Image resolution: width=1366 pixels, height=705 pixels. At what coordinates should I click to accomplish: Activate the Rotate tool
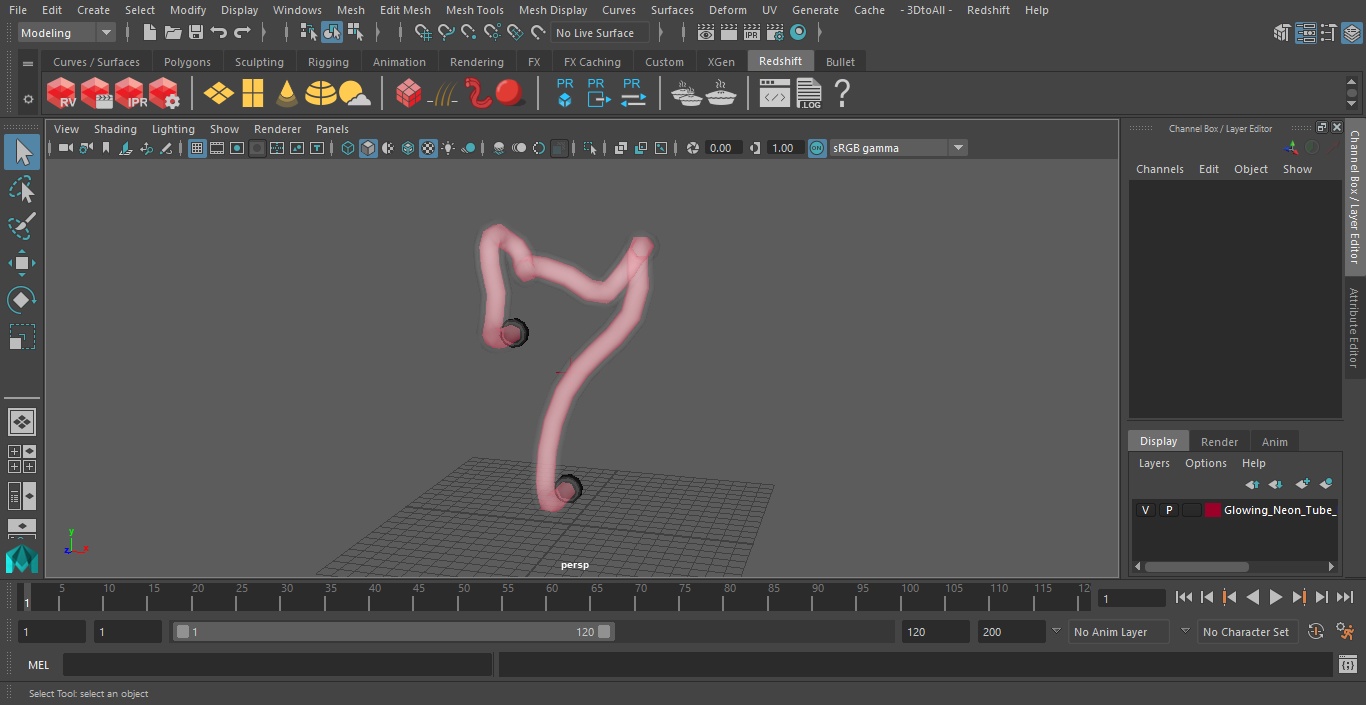[x=22, y=300]
